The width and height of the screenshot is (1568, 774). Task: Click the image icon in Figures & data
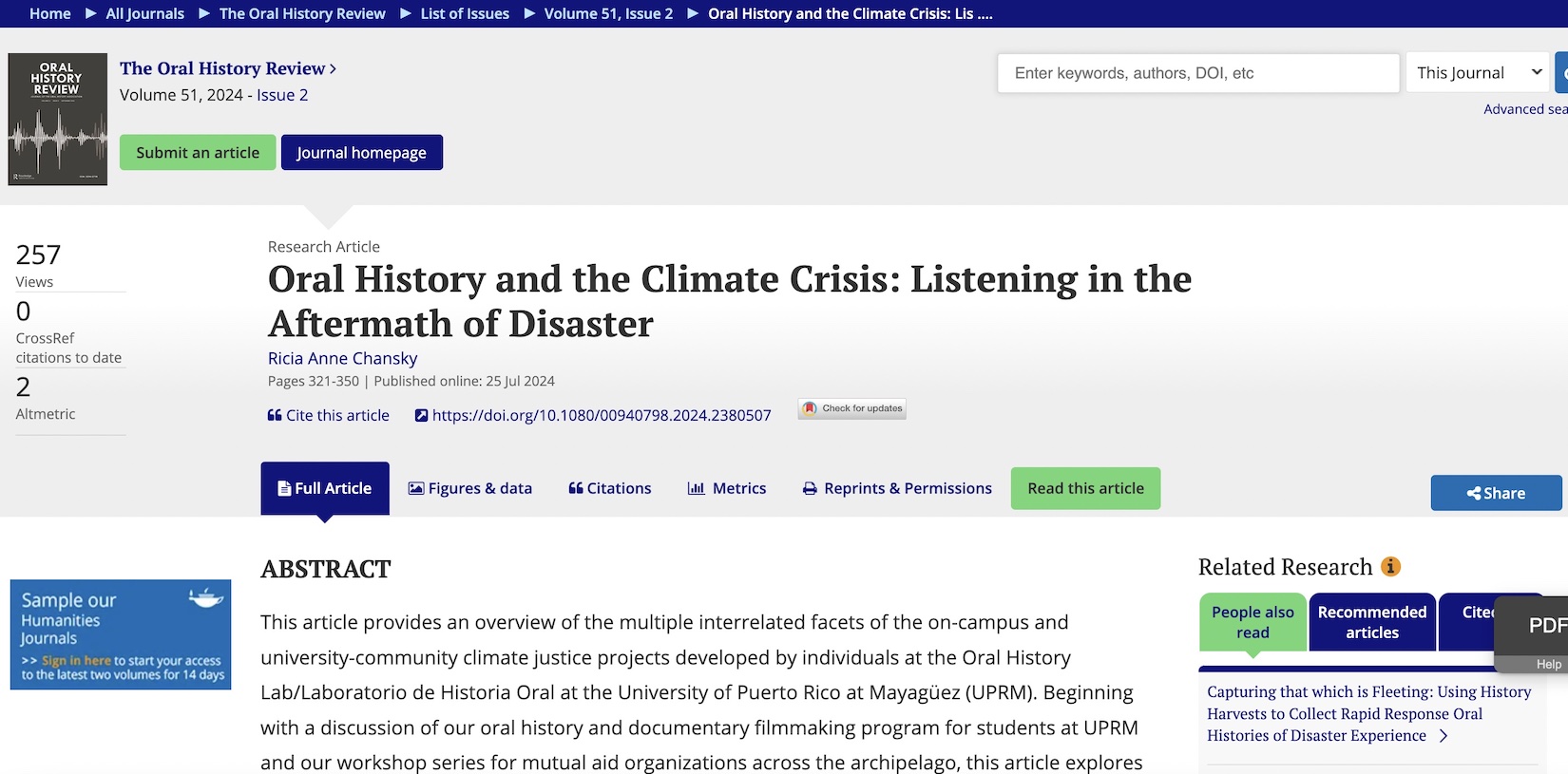[416, 488]
